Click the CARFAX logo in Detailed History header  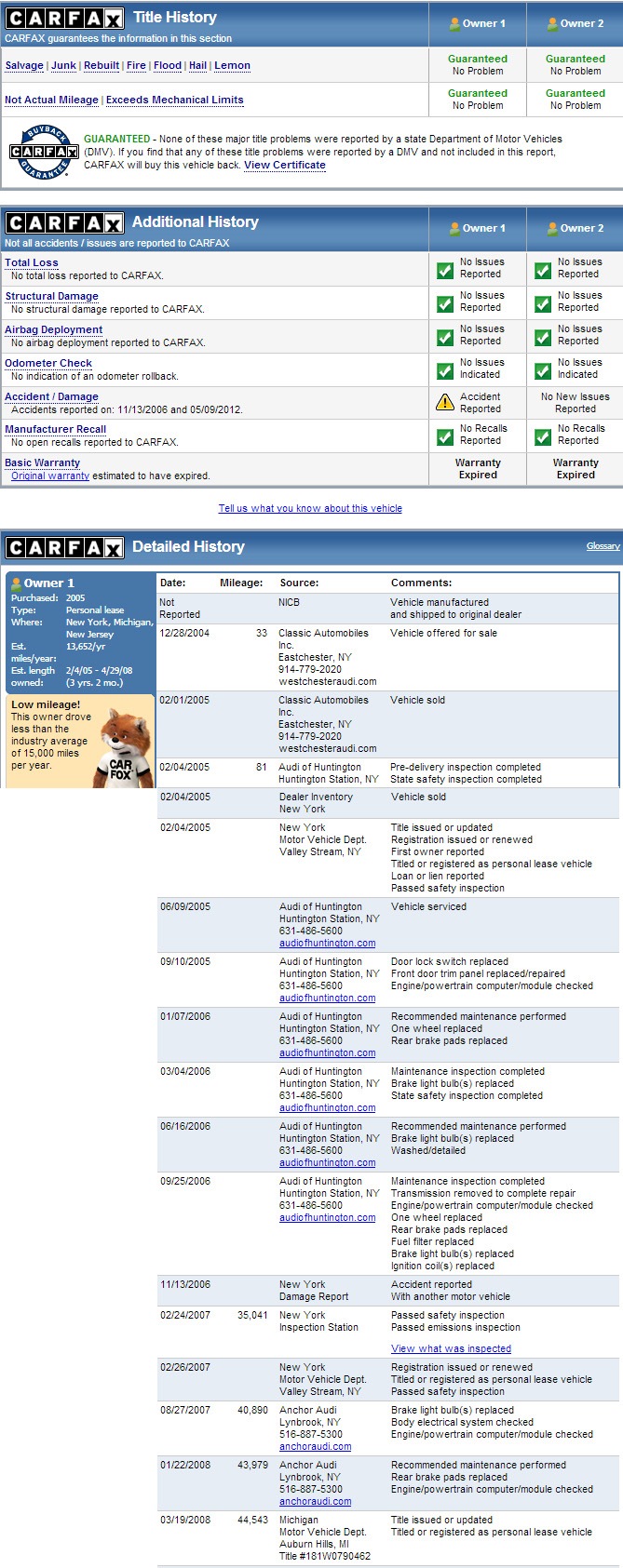pyautogui.click(x=64, y=548)
